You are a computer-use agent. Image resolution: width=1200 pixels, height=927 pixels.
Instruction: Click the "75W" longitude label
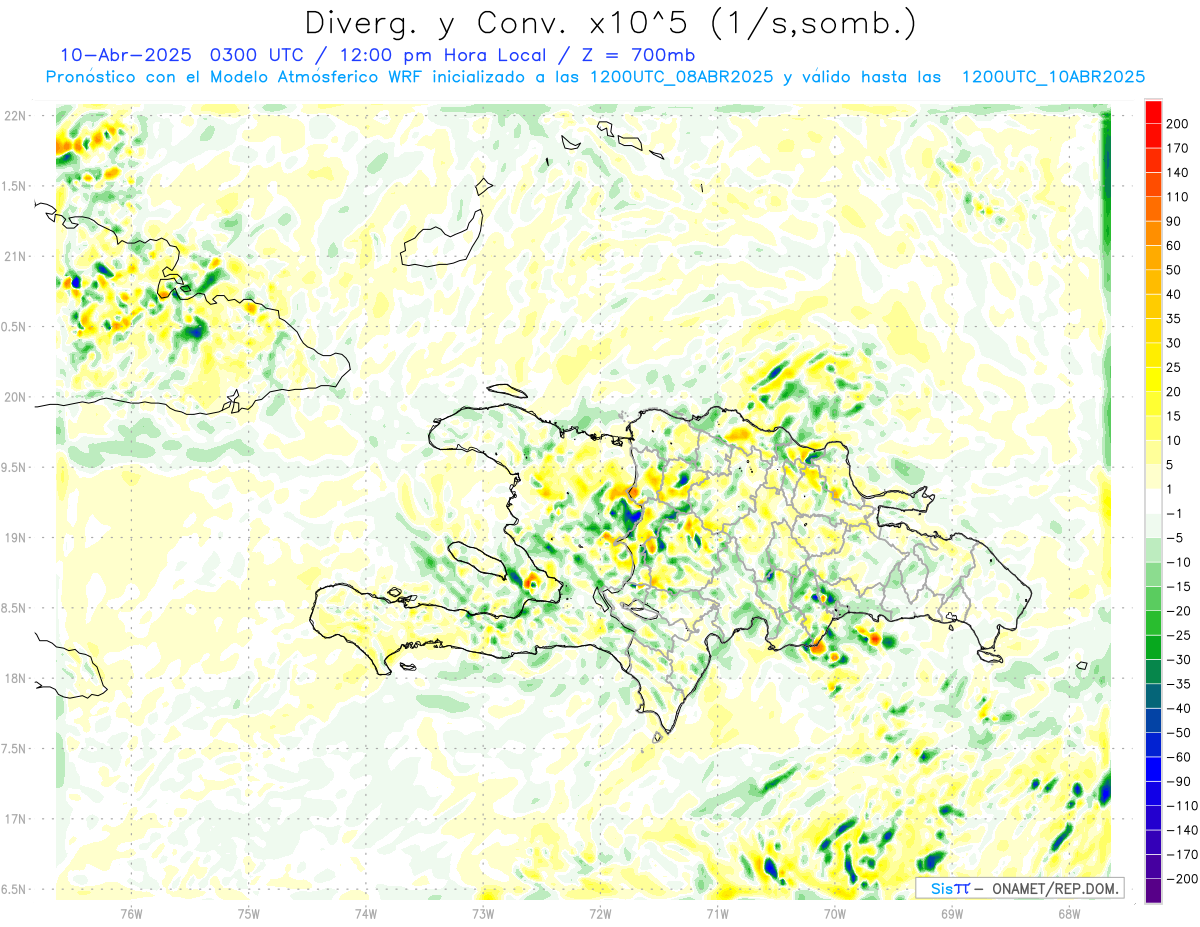pyautogui.click(x=249, y=913)
